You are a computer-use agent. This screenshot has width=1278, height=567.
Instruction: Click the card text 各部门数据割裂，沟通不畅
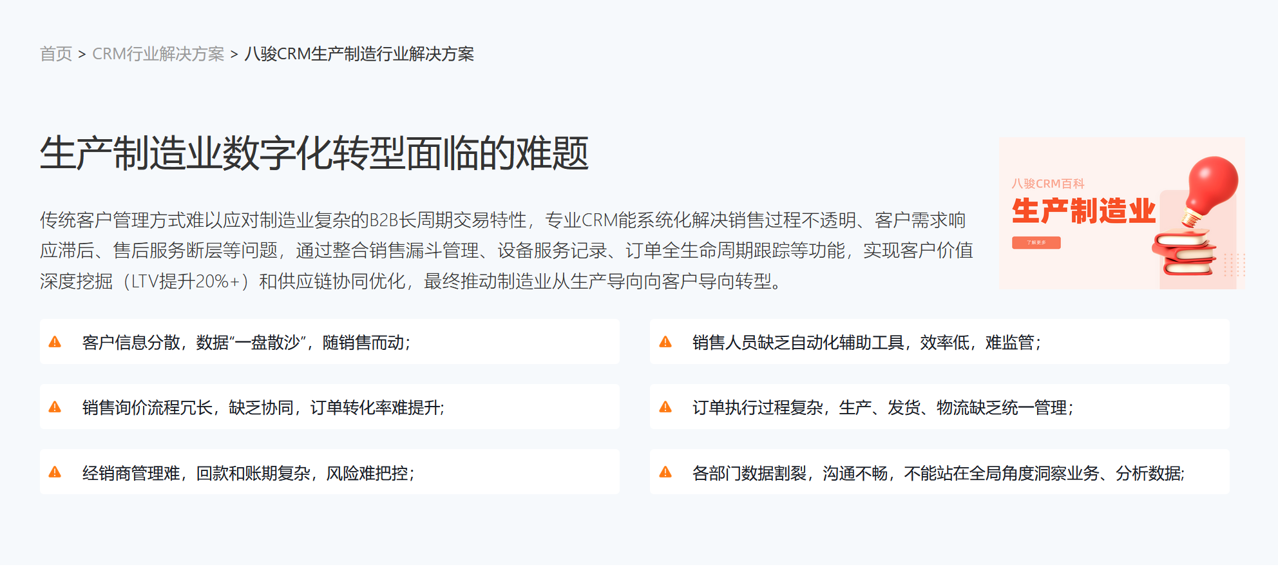(937, 472)
